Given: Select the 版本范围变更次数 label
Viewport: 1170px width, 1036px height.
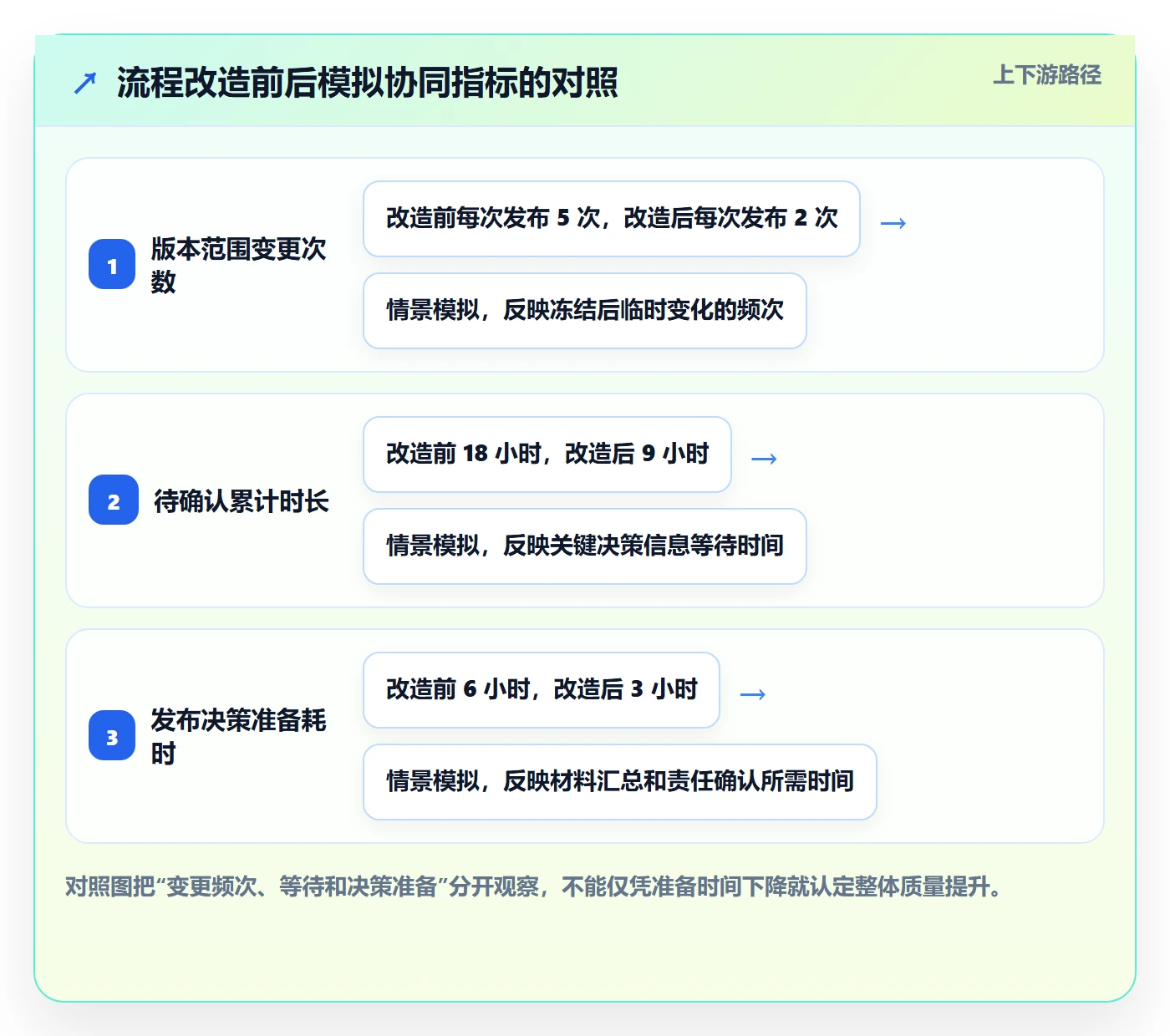Looking at the screenshot, I should [x=239, y=265].
